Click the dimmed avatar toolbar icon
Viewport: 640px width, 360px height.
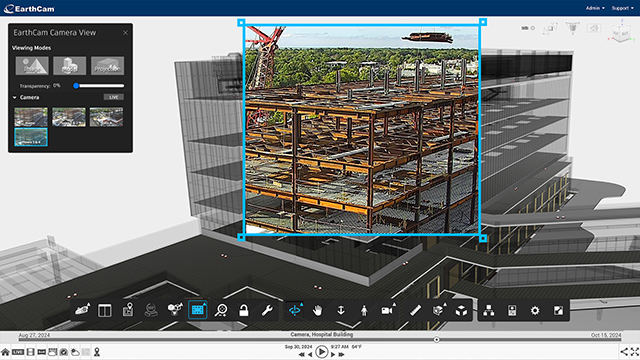pyautogui.click(x=151, y=311)
